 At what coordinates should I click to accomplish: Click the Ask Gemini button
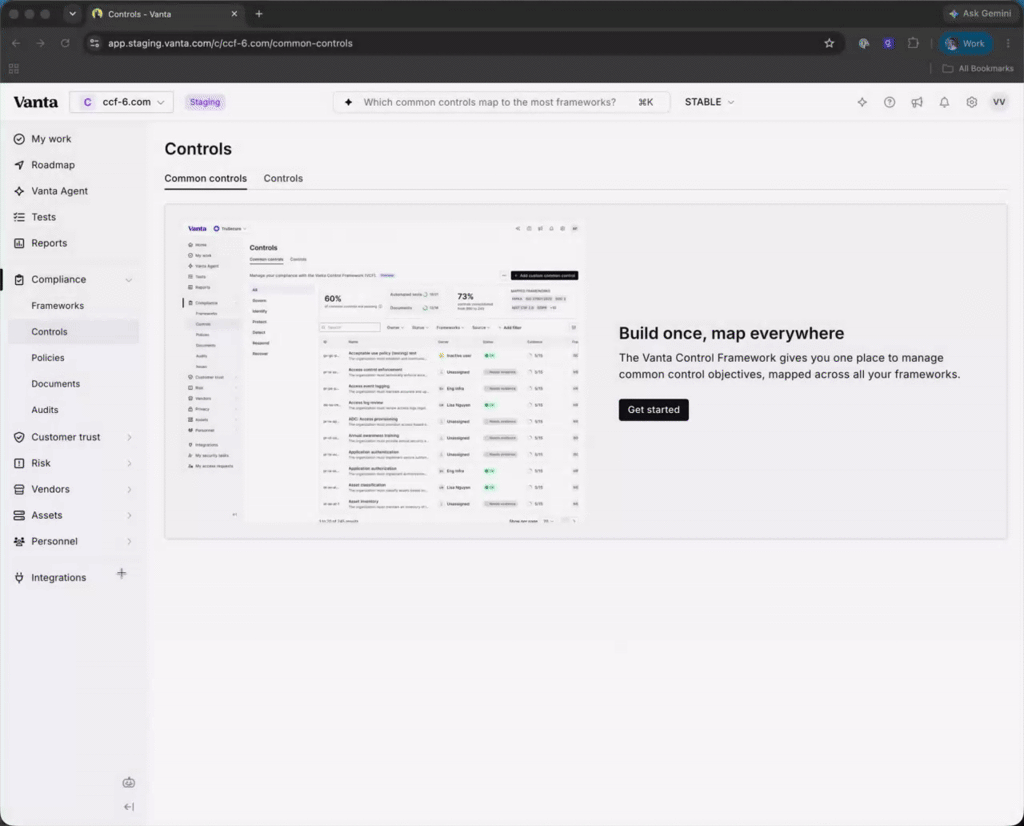click(980, 14)
